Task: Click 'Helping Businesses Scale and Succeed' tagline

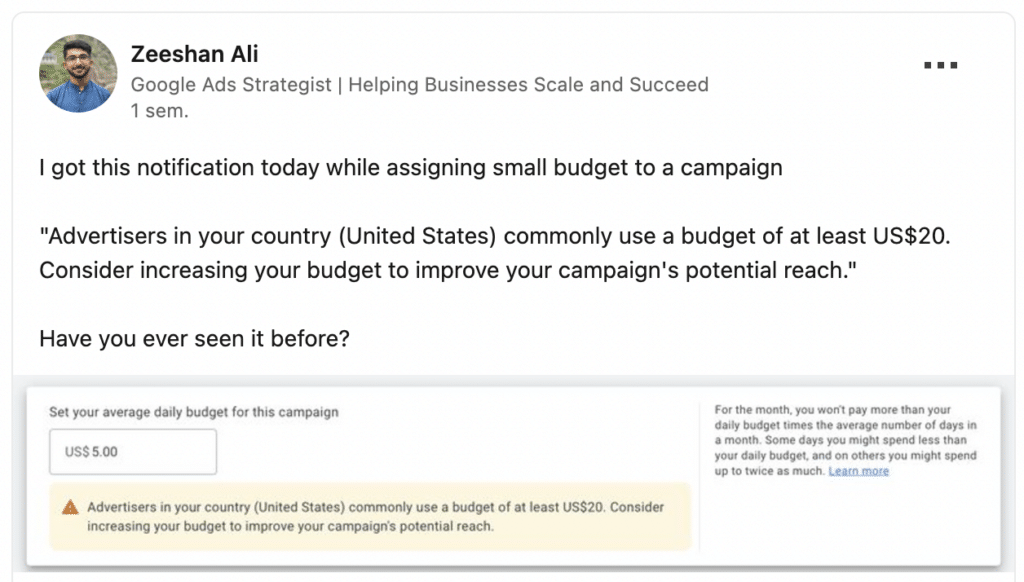Action: 528,84
